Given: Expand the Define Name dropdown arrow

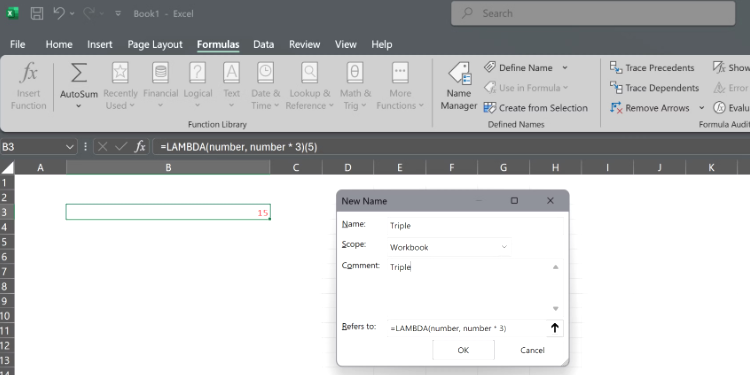Looking at the screenshot, I should tap(565, 68).
